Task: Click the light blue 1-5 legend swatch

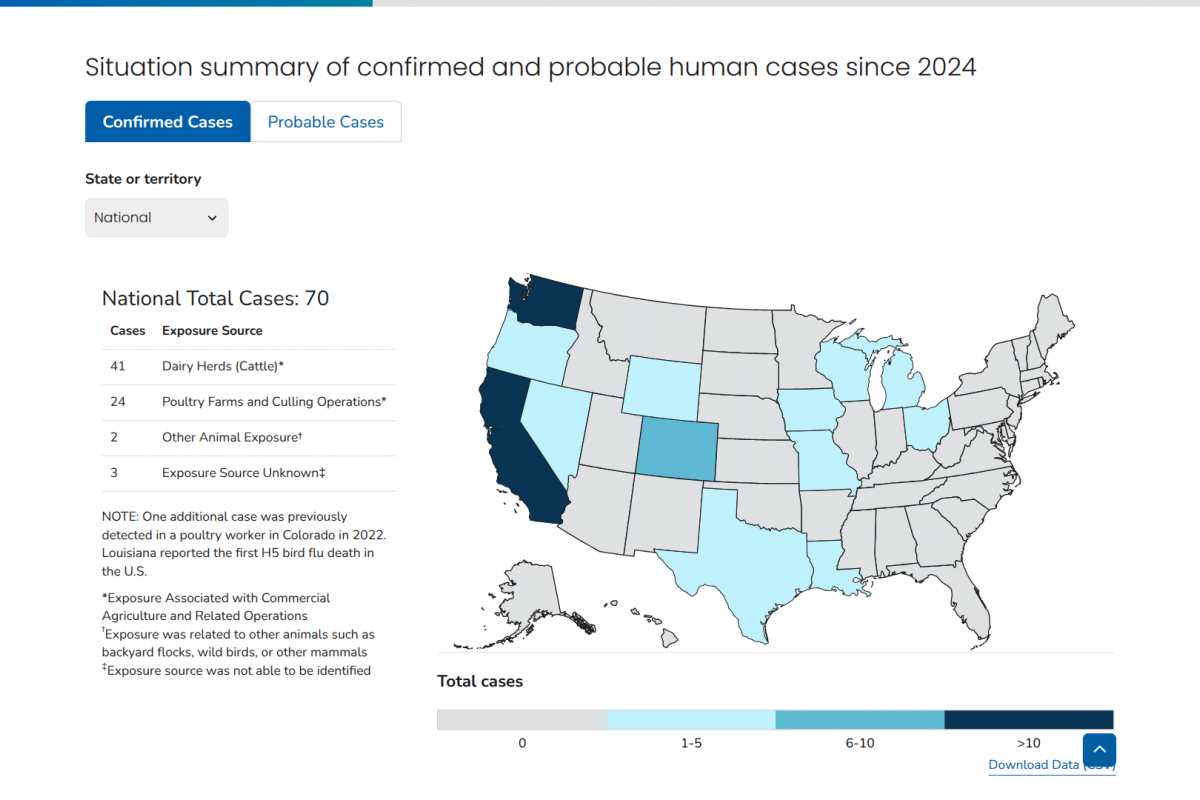Action: 691,720
